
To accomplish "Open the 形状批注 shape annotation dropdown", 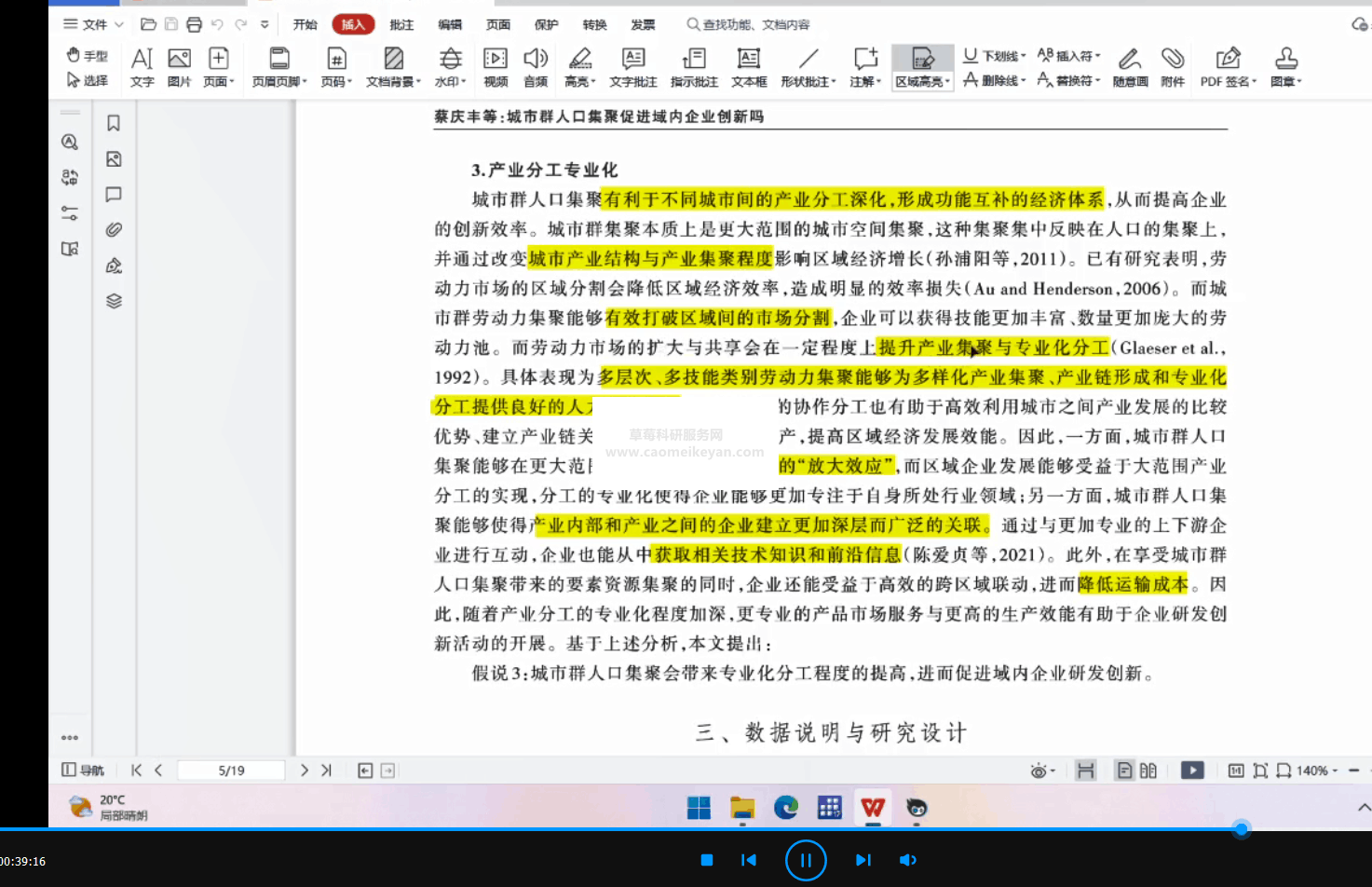I will coord(808,68).
